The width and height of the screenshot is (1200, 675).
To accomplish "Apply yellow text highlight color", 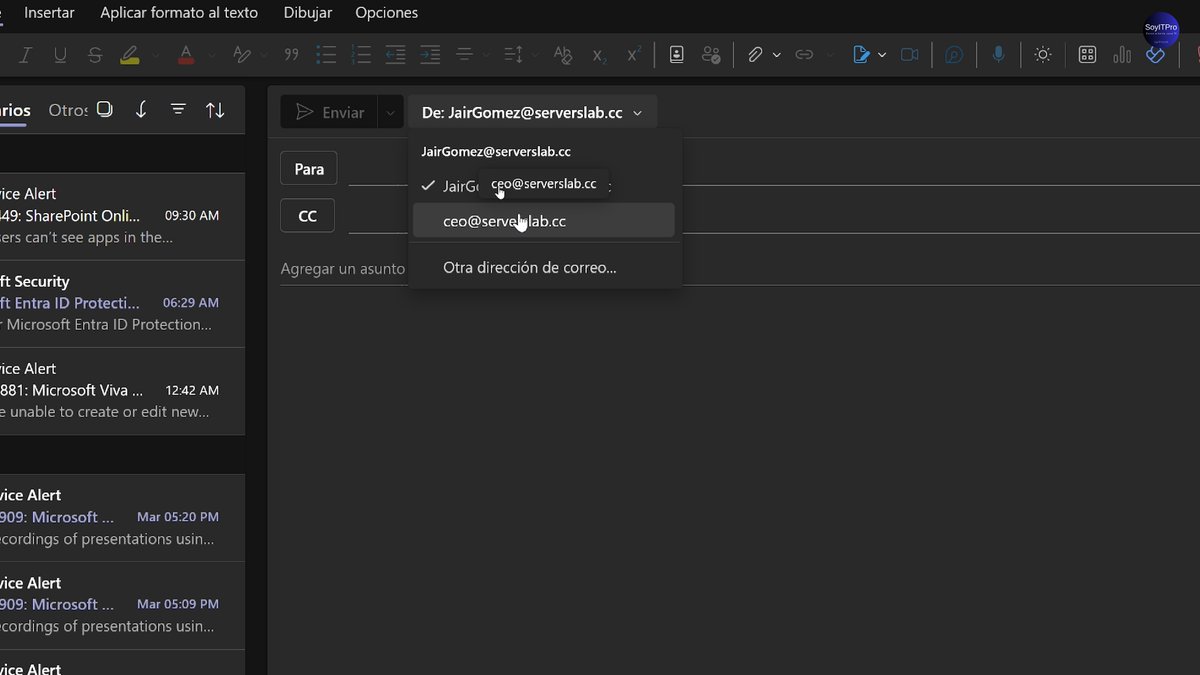I will click(x=129, y=55).
